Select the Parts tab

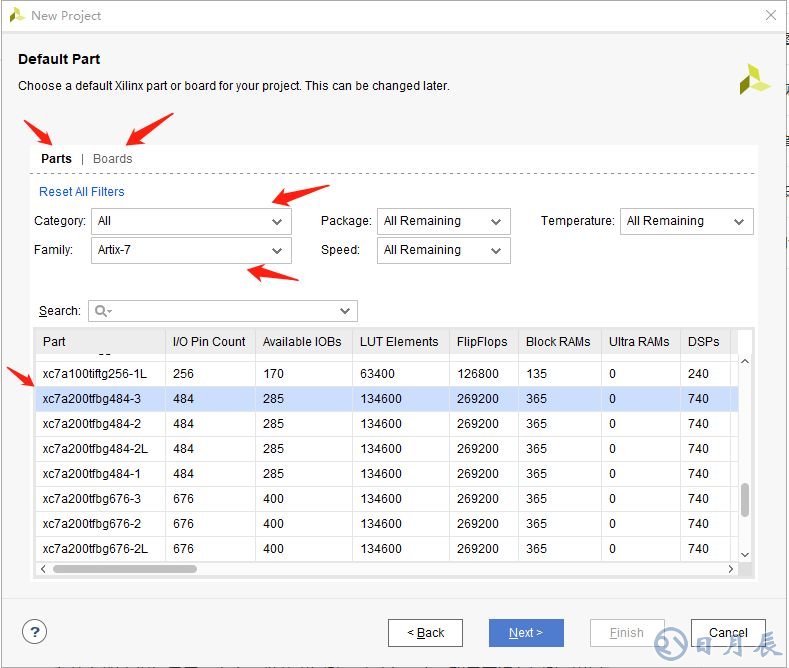(x=56, y=159)
